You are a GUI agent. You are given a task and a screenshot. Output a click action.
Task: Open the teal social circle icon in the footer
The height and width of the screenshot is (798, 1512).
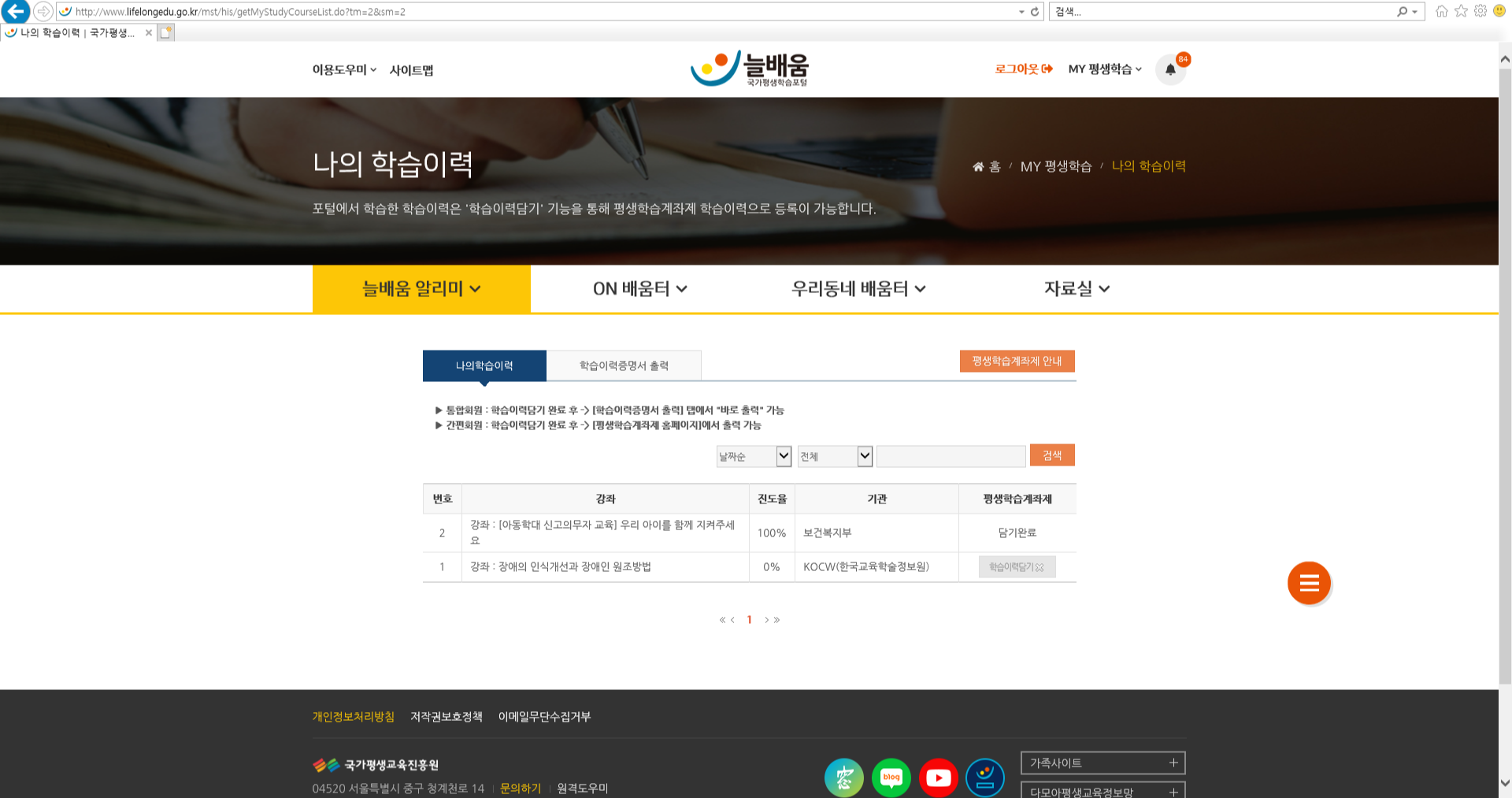844,778
